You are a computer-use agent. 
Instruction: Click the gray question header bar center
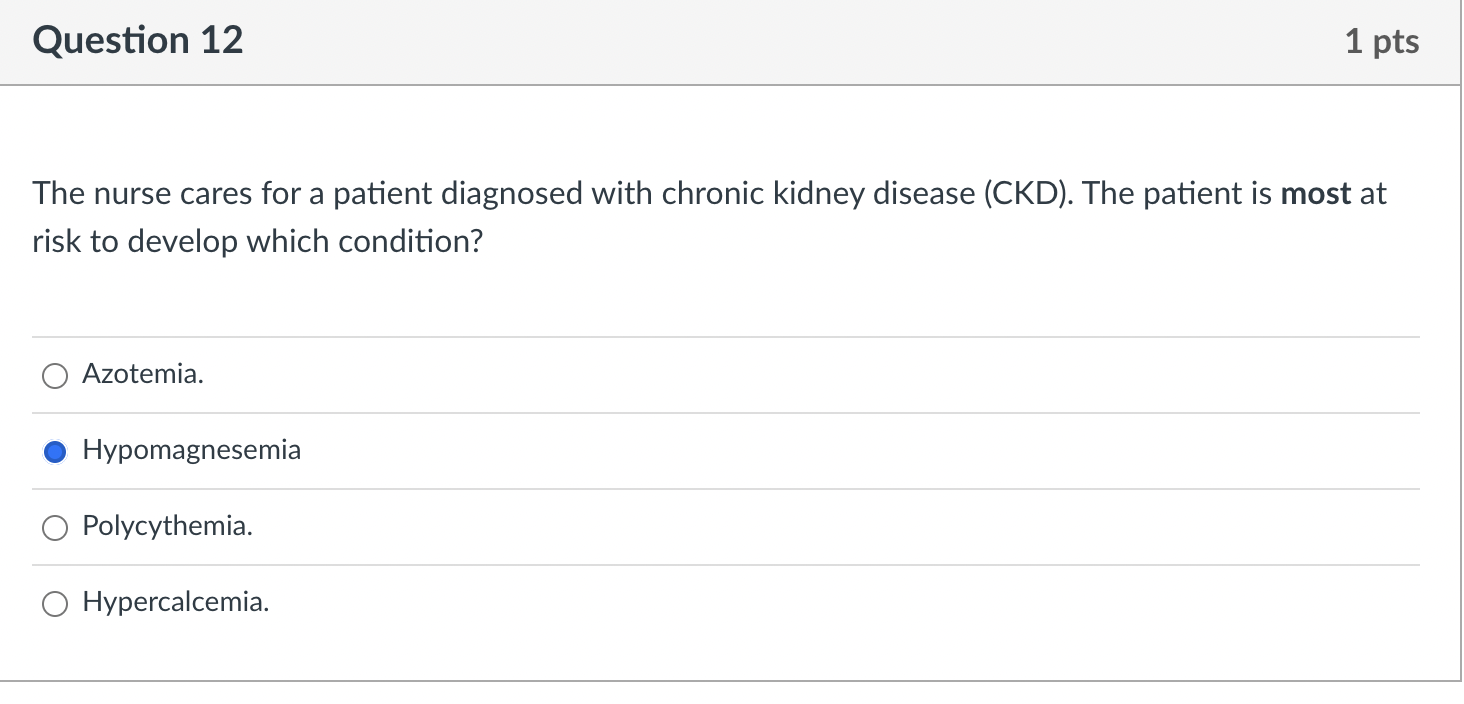[x=730, y=42]
